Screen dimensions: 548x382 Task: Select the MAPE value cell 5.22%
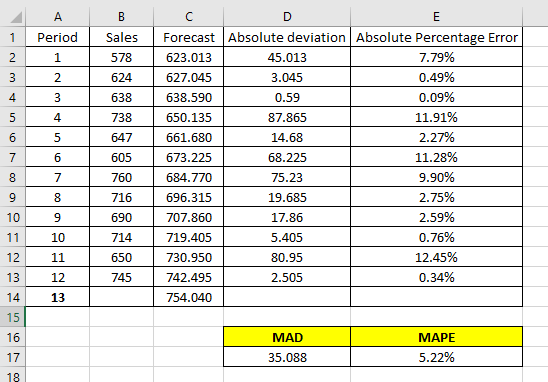(x=437, y=357)
